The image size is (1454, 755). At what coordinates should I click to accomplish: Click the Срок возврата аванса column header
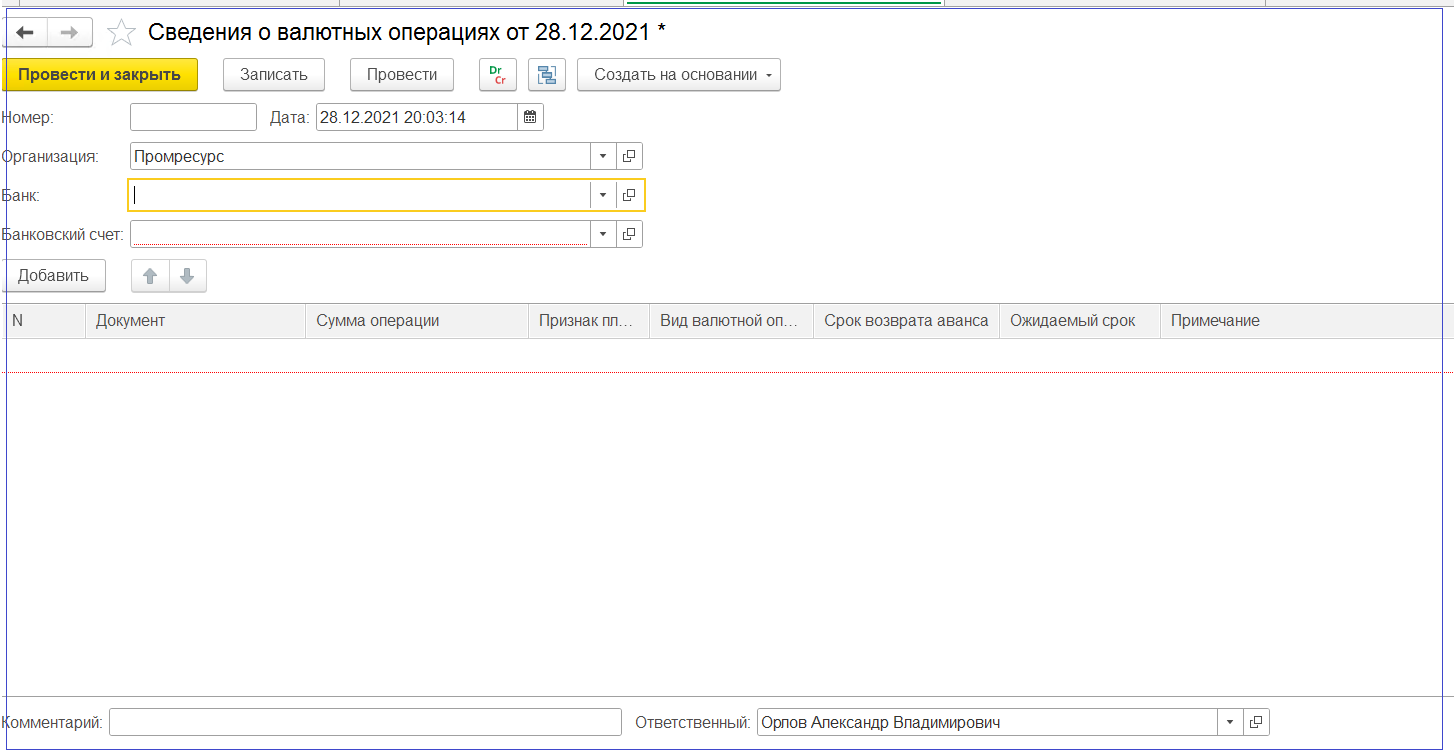[906, 321]
